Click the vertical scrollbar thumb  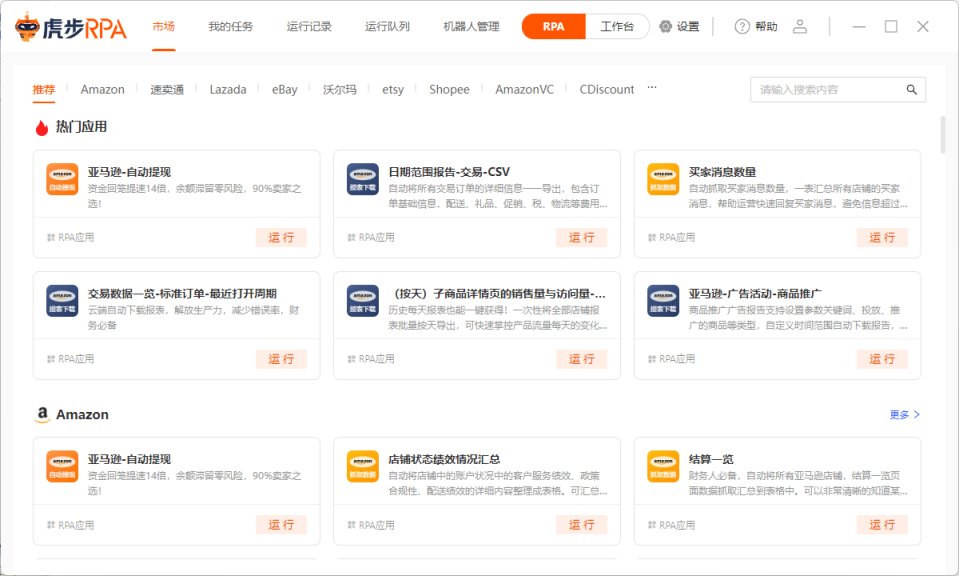pyautogui.click(x=943, y=135)
